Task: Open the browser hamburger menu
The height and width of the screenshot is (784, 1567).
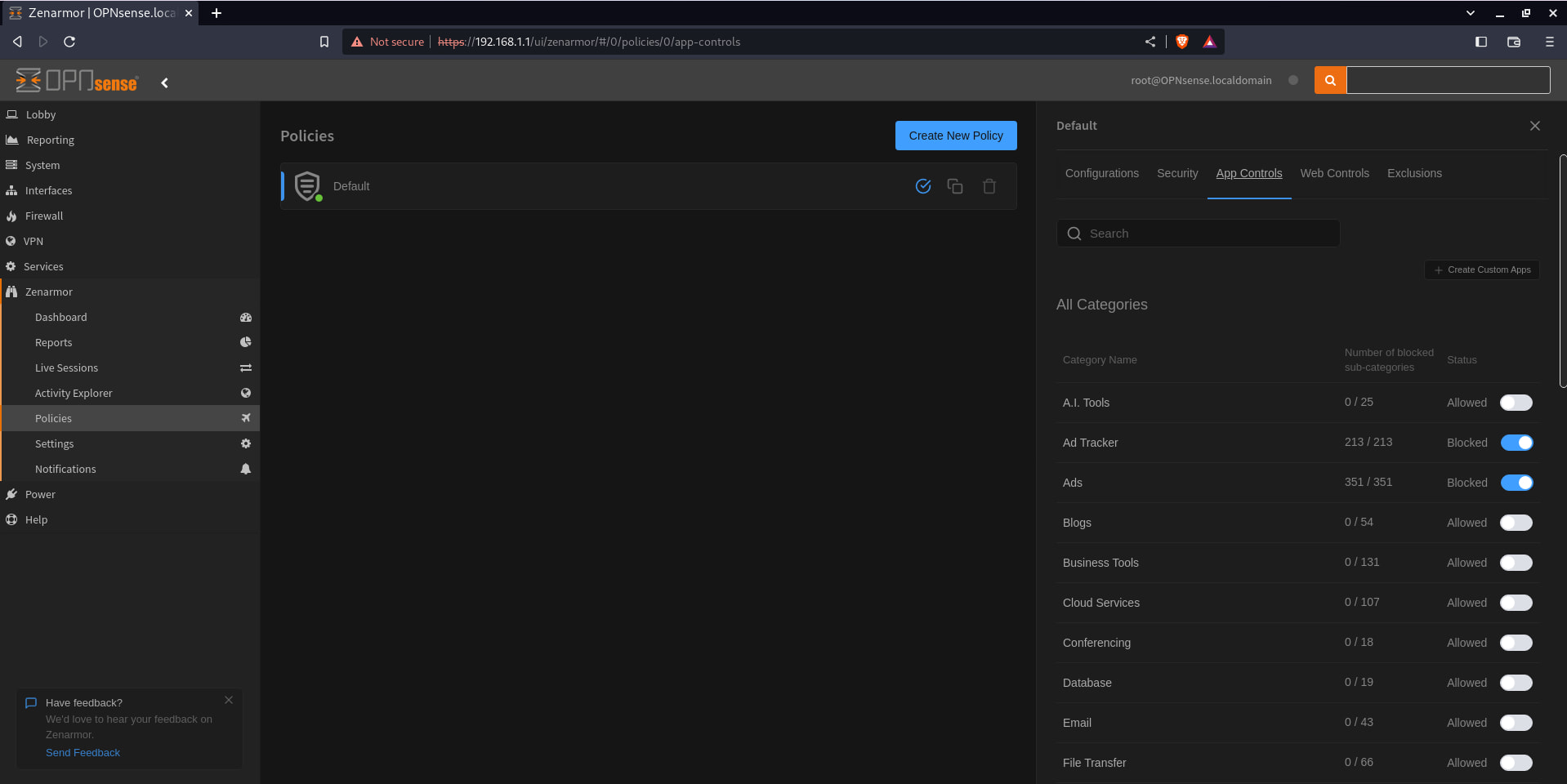Action: 1549,42
